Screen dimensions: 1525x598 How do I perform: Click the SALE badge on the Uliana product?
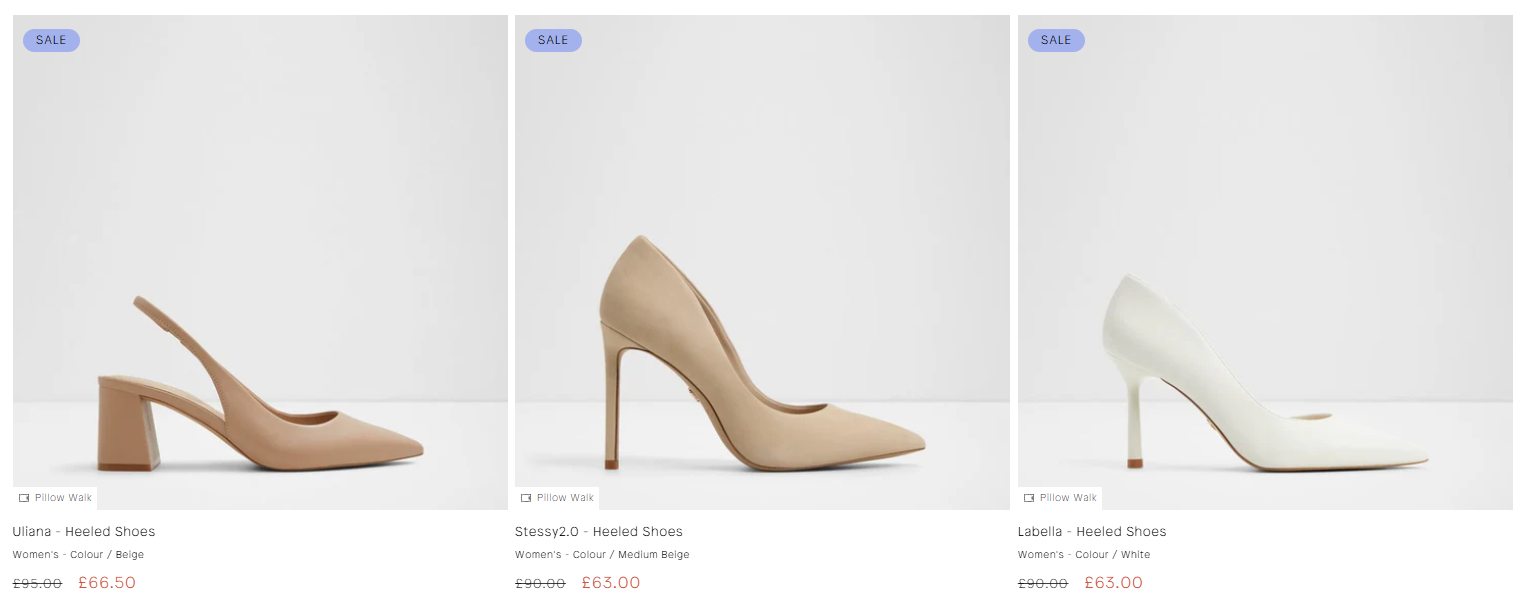tap(51, 40)
